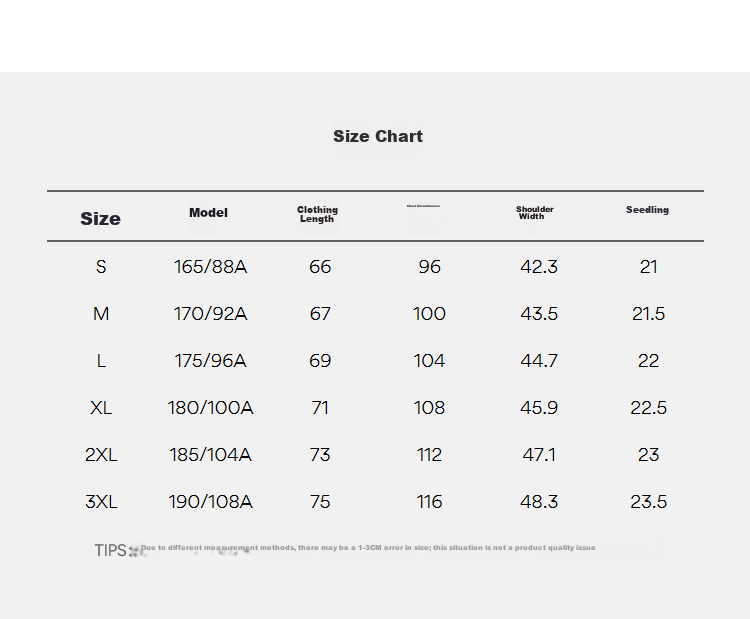Click model value "180/100A"

point(210,408)
